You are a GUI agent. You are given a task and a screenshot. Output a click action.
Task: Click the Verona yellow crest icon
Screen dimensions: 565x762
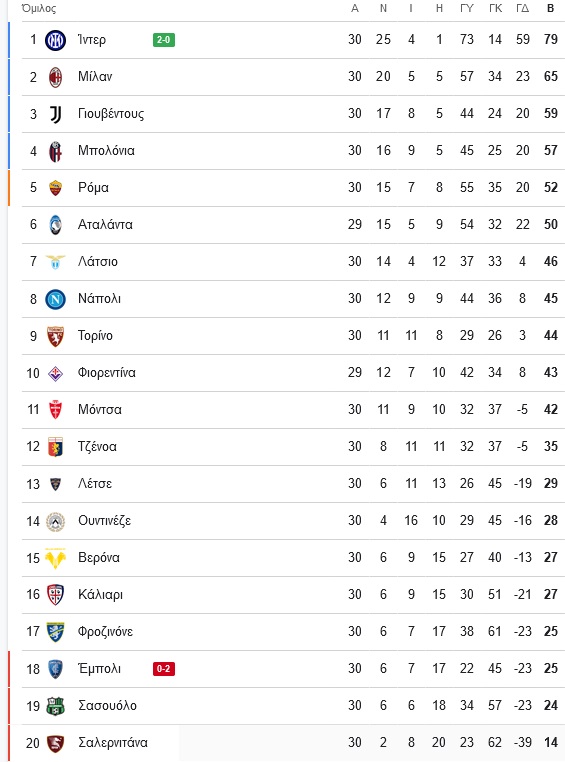coord(55,558)
